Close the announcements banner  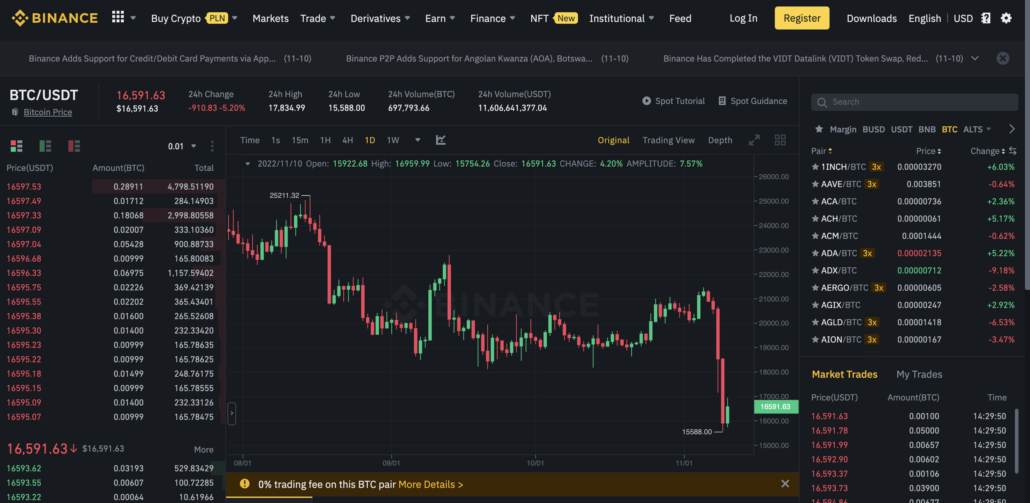(1003, 58)
